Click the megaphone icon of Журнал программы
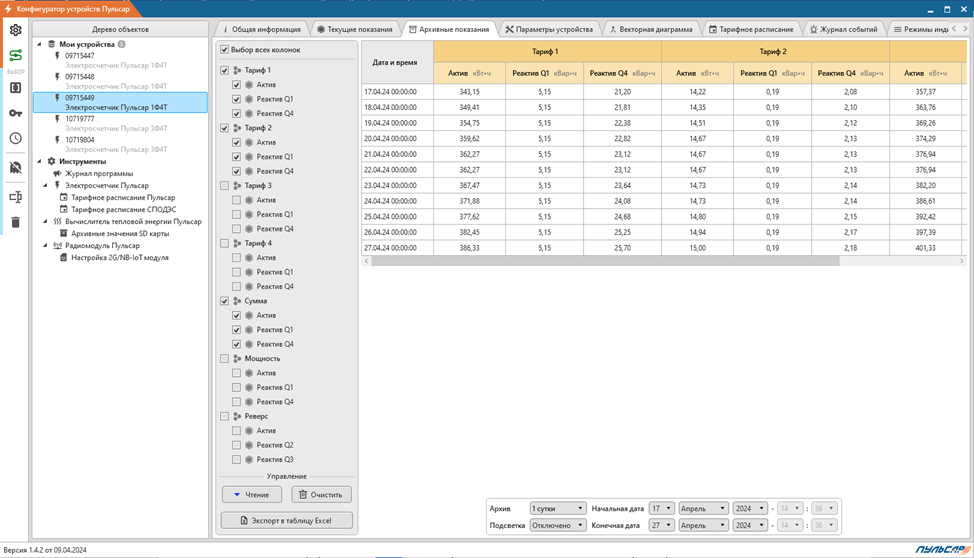Viewport: 974px width, 558px height. pos(57,174)
